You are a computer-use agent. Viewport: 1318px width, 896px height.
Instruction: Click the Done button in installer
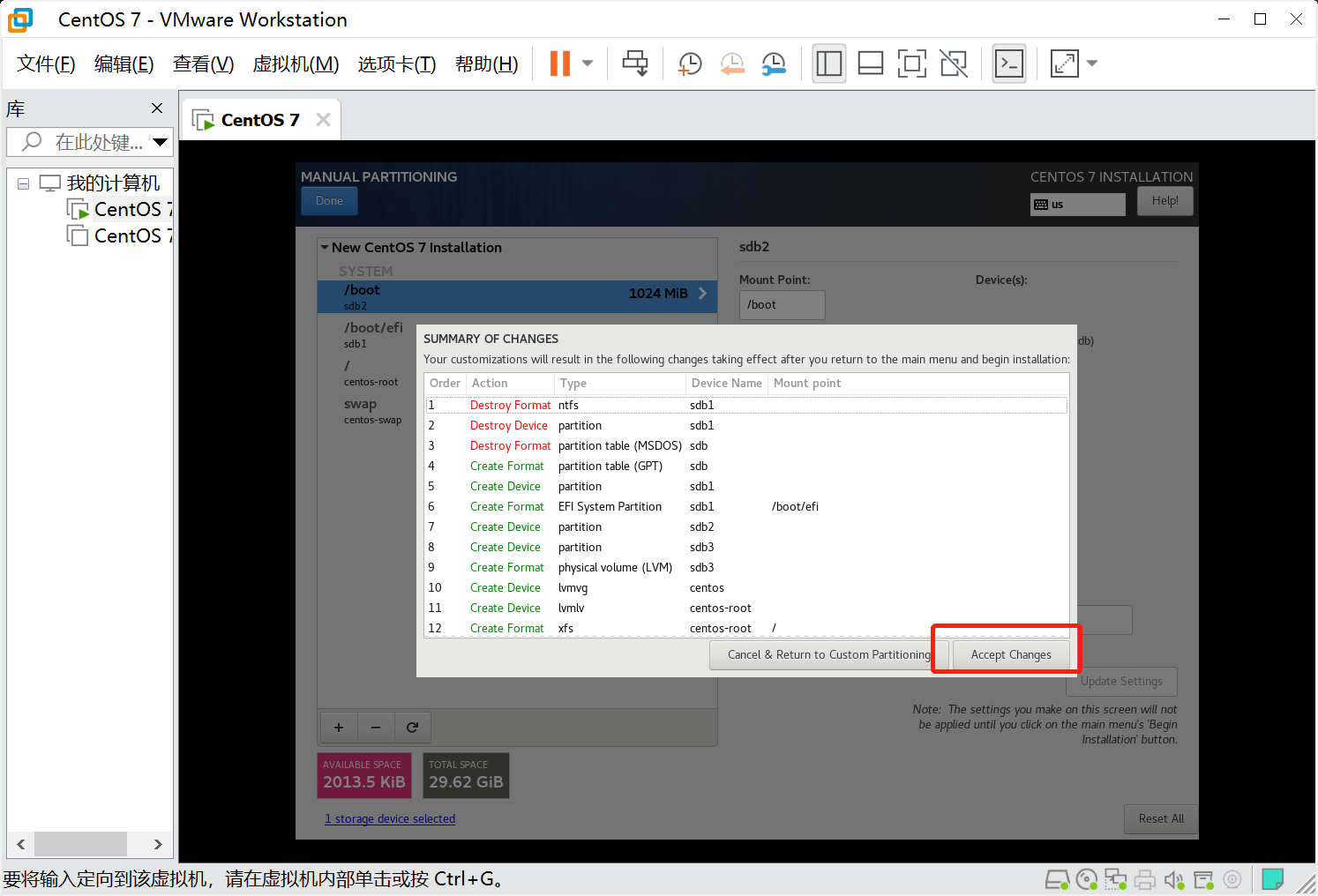(329, 201)
